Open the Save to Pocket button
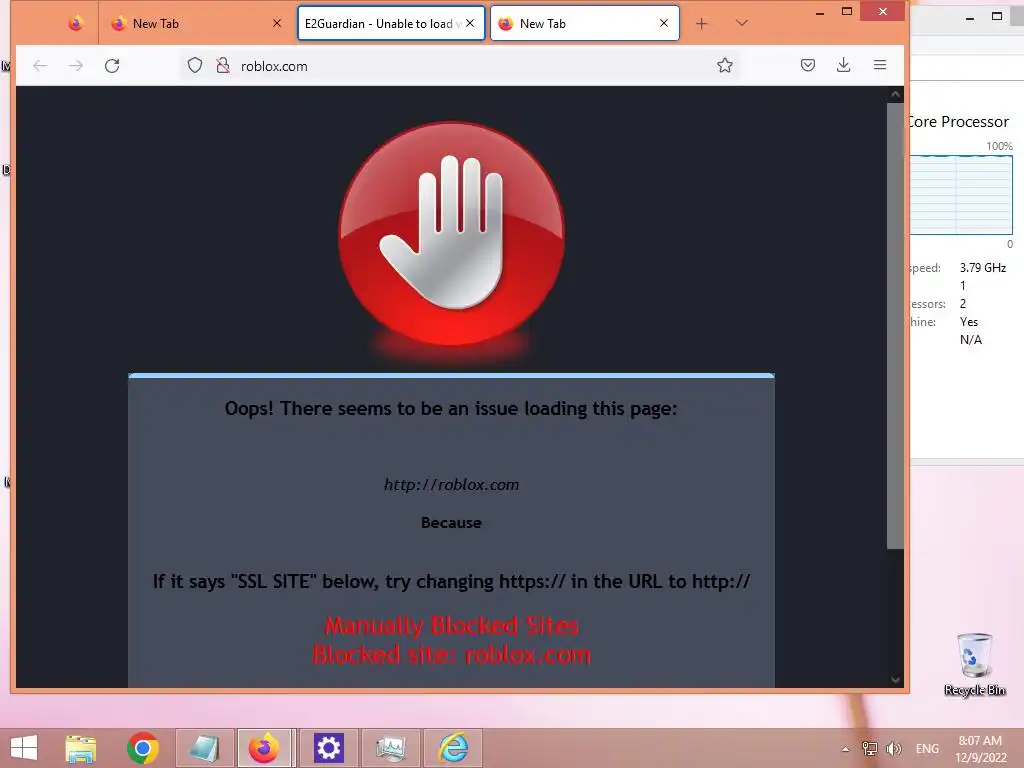The width and height of the screenshot is (1024, 768). [x=808, y=65]
